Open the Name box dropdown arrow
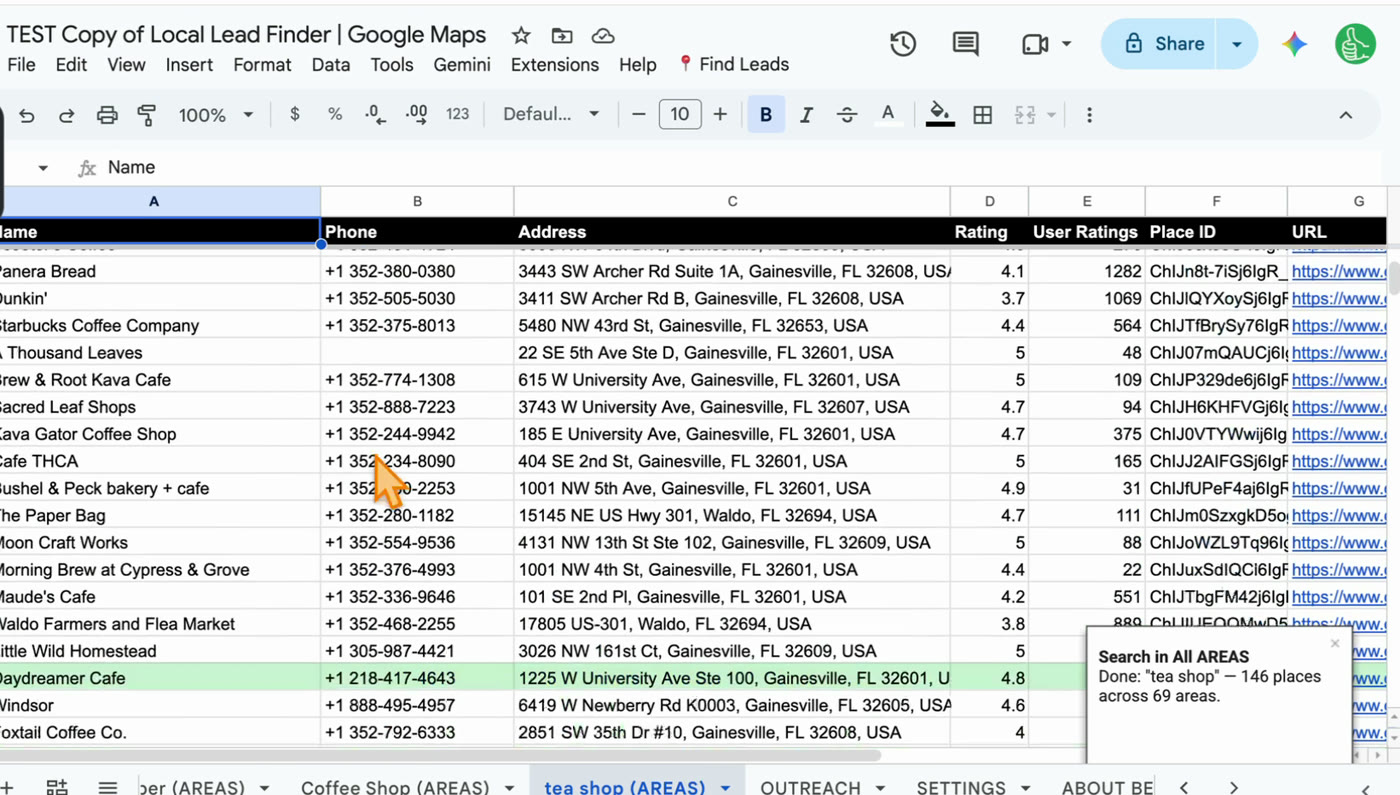1400x795 pixels. tap(43, 168)
